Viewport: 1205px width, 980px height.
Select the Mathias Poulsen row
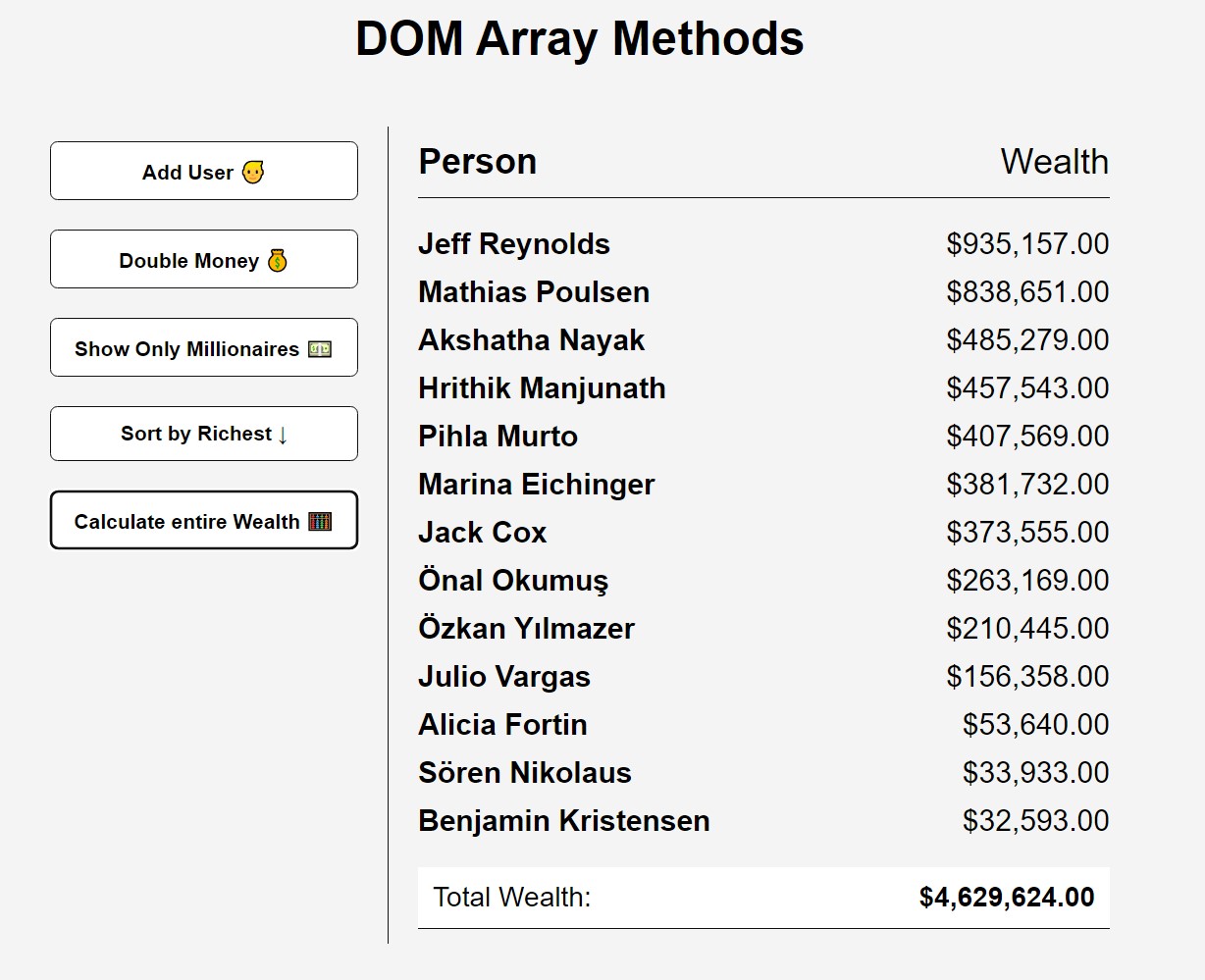763,292
